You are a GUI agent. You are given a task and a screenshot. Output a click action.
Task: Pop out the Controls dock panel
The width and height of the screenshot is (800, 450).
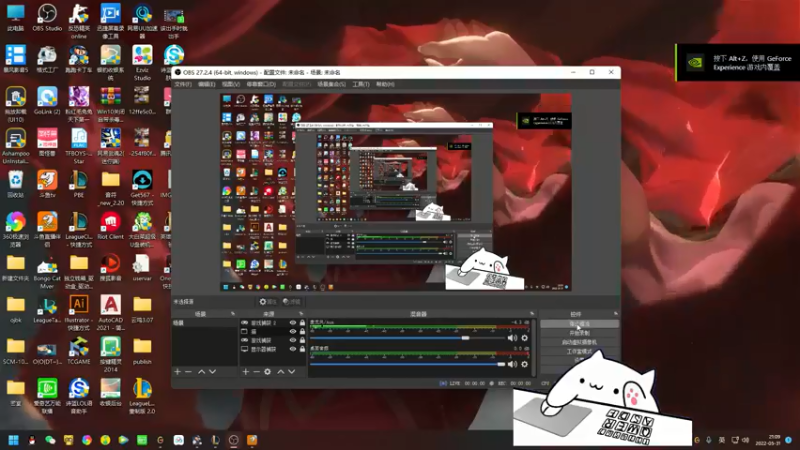pyautogui.click(x=615, y=314)
